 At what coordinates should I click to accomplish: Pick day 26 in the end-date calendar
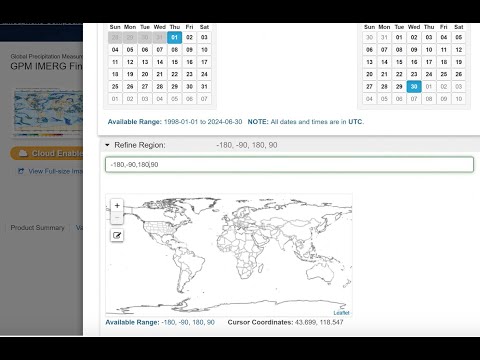click(x=459, y=74)
